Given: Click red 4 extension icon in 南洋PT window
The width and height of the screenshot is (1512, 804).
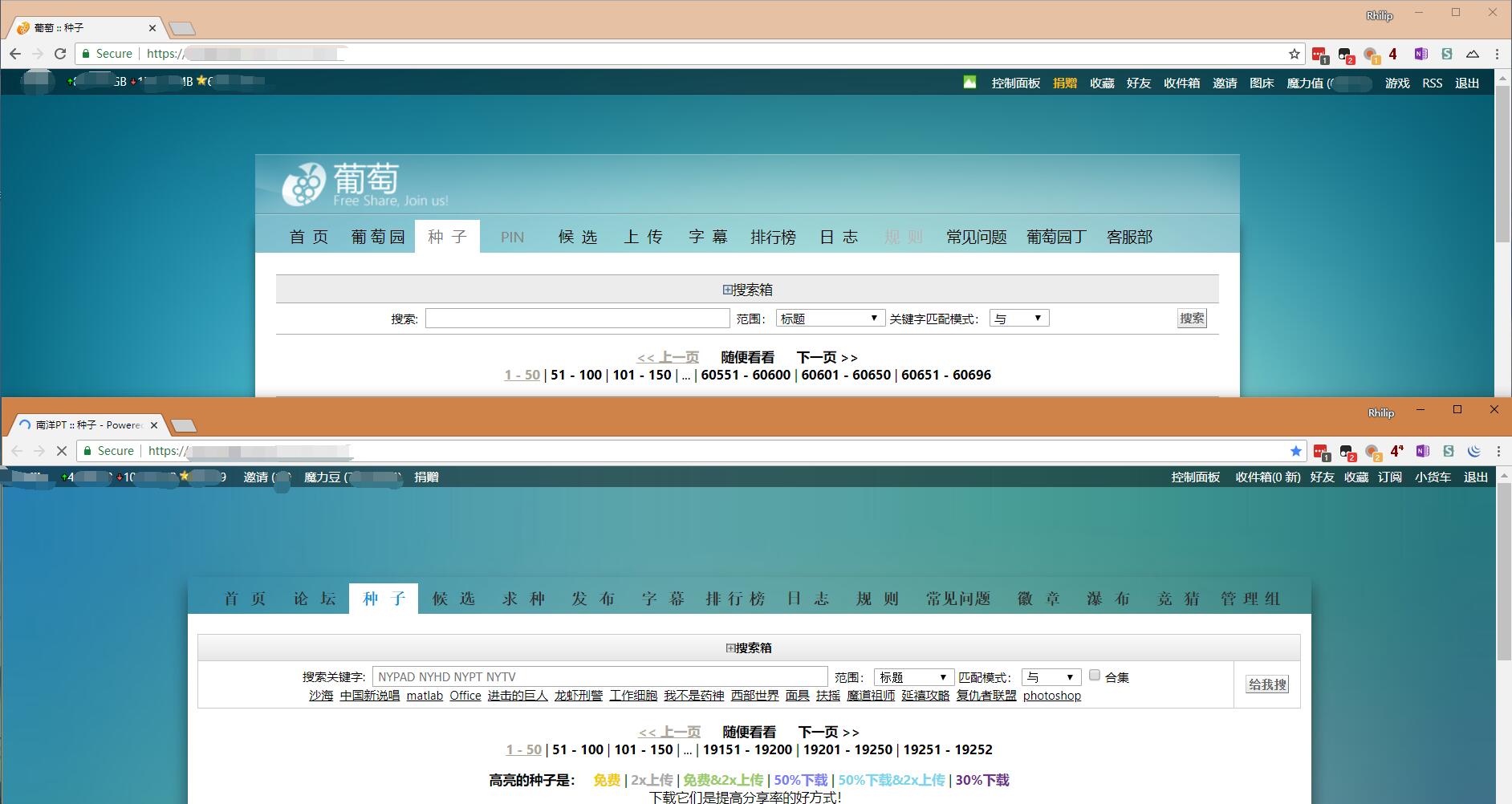Looking at the screenshot, I should click(x=1397, y=451).
